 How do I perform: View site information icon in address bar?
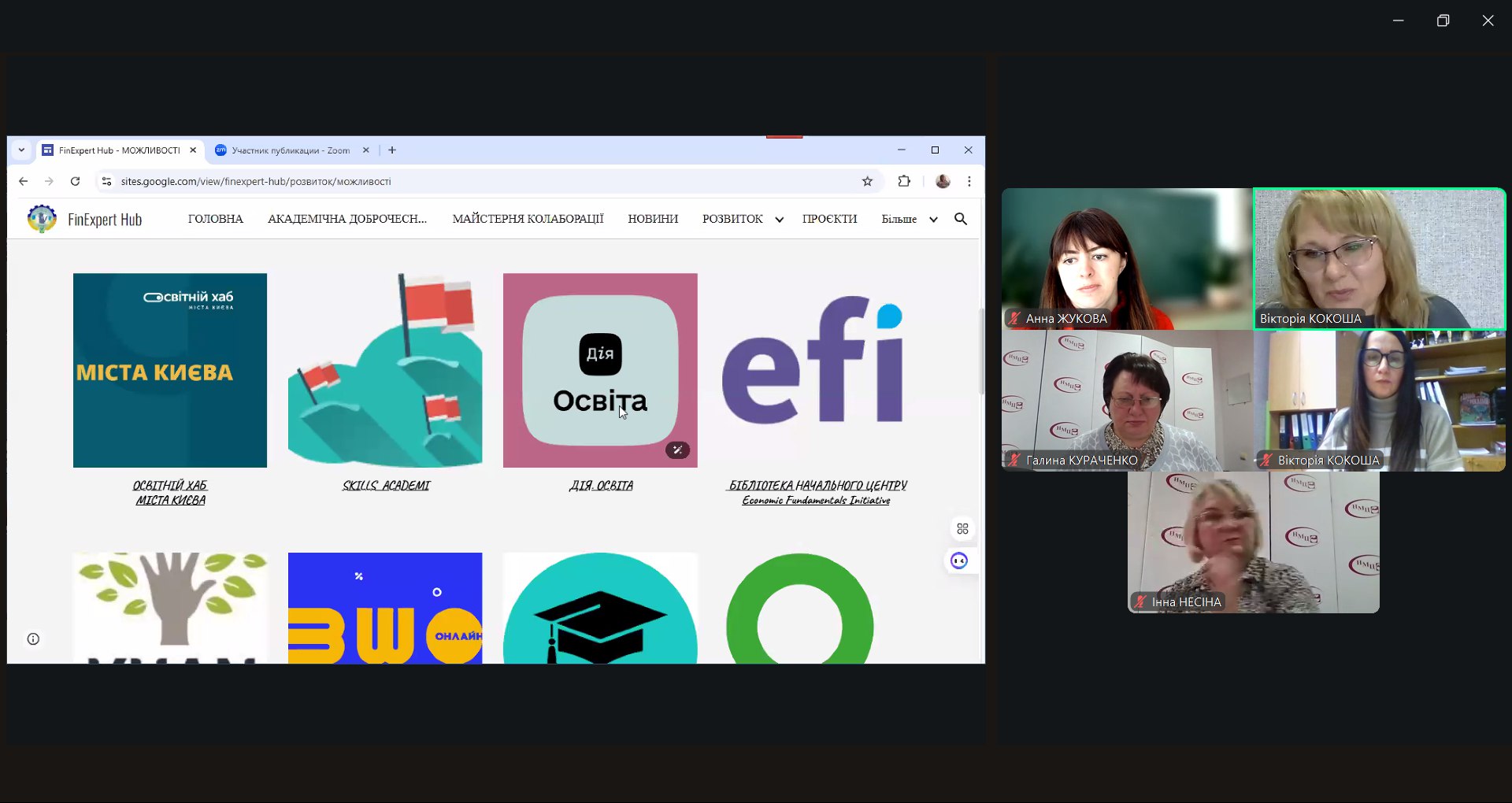106,181
